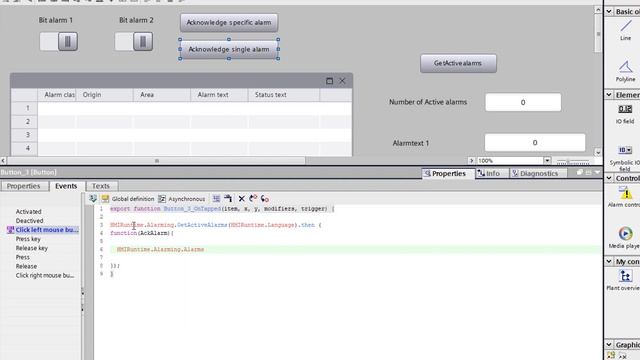Image resolution: width=640 pixels, height=360 pixels.
Task: Click the Alarm text column header
Action: tap(219, 95)
